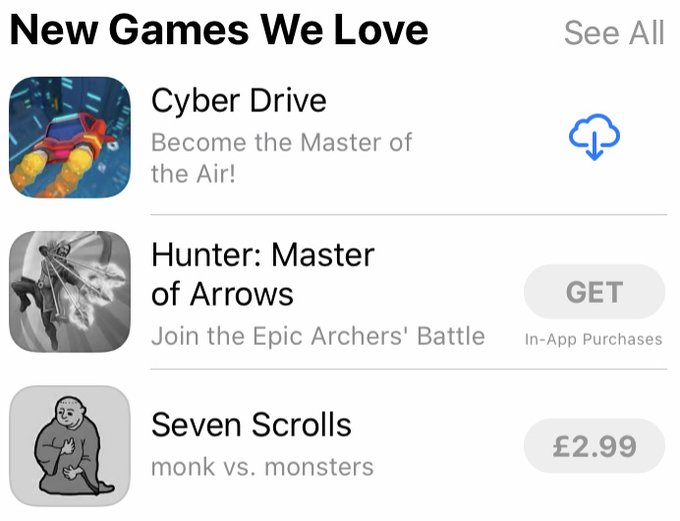680x521 pixels.
Task: Click the New Games We Love heading
Action: point(219,30)
